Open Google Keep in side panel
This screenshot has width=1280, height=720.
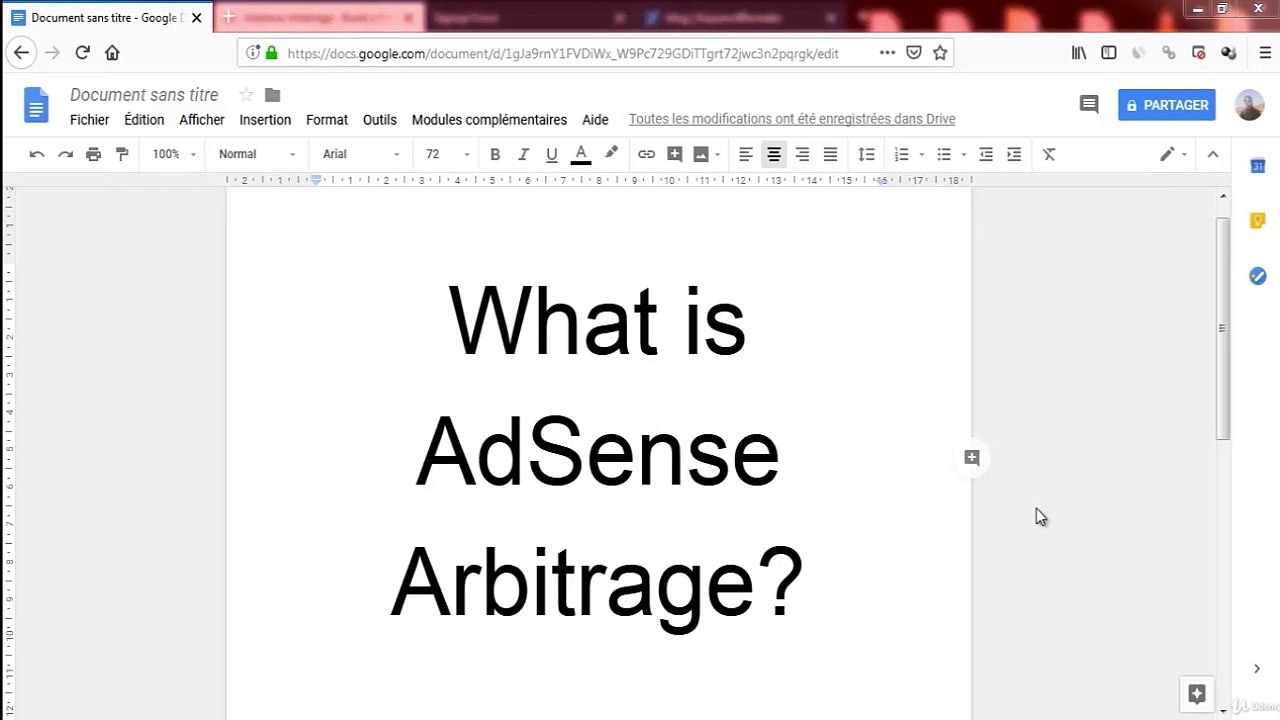pos(1258,221)
